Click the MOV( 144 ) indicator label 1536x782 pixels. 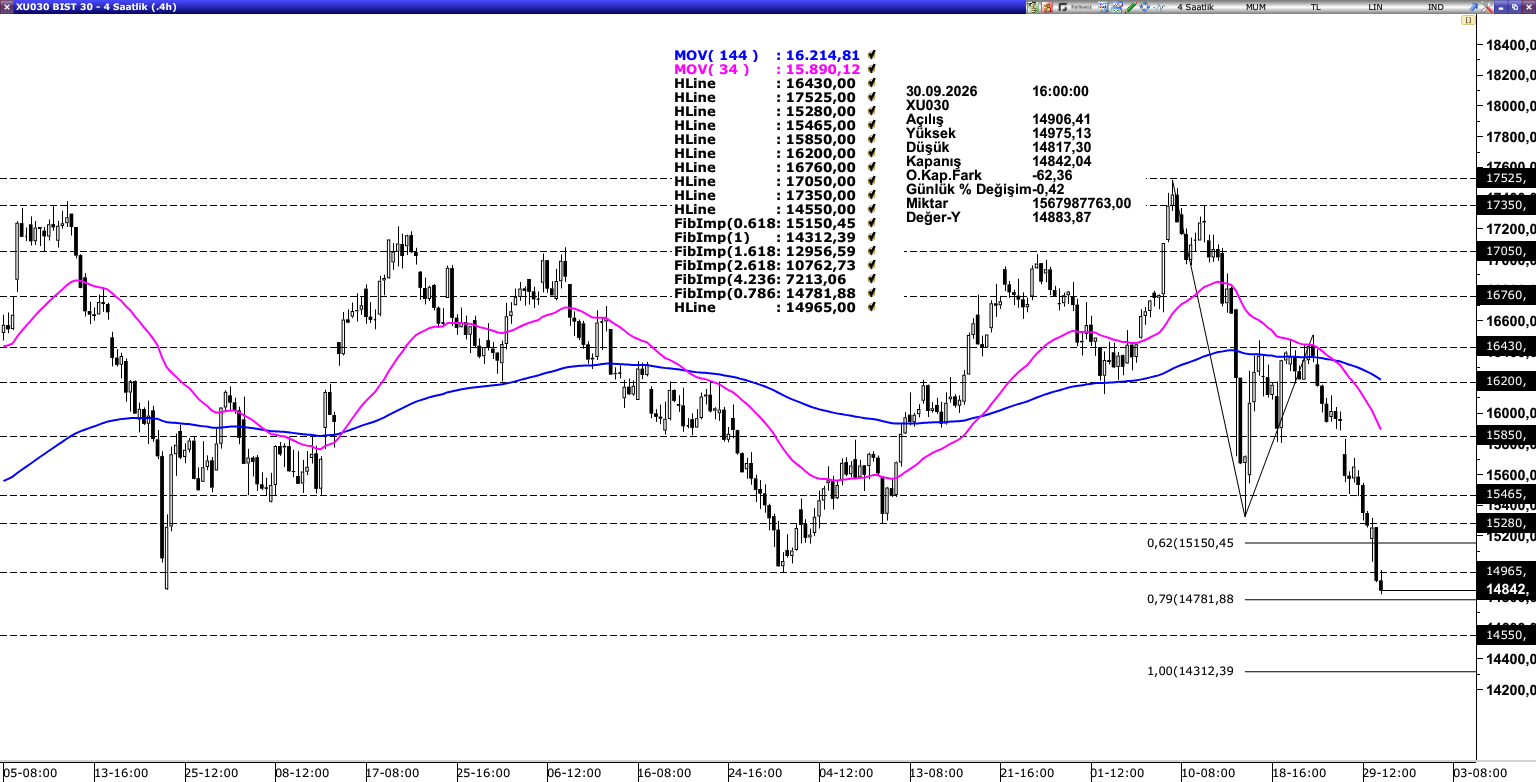pos(716,56)
